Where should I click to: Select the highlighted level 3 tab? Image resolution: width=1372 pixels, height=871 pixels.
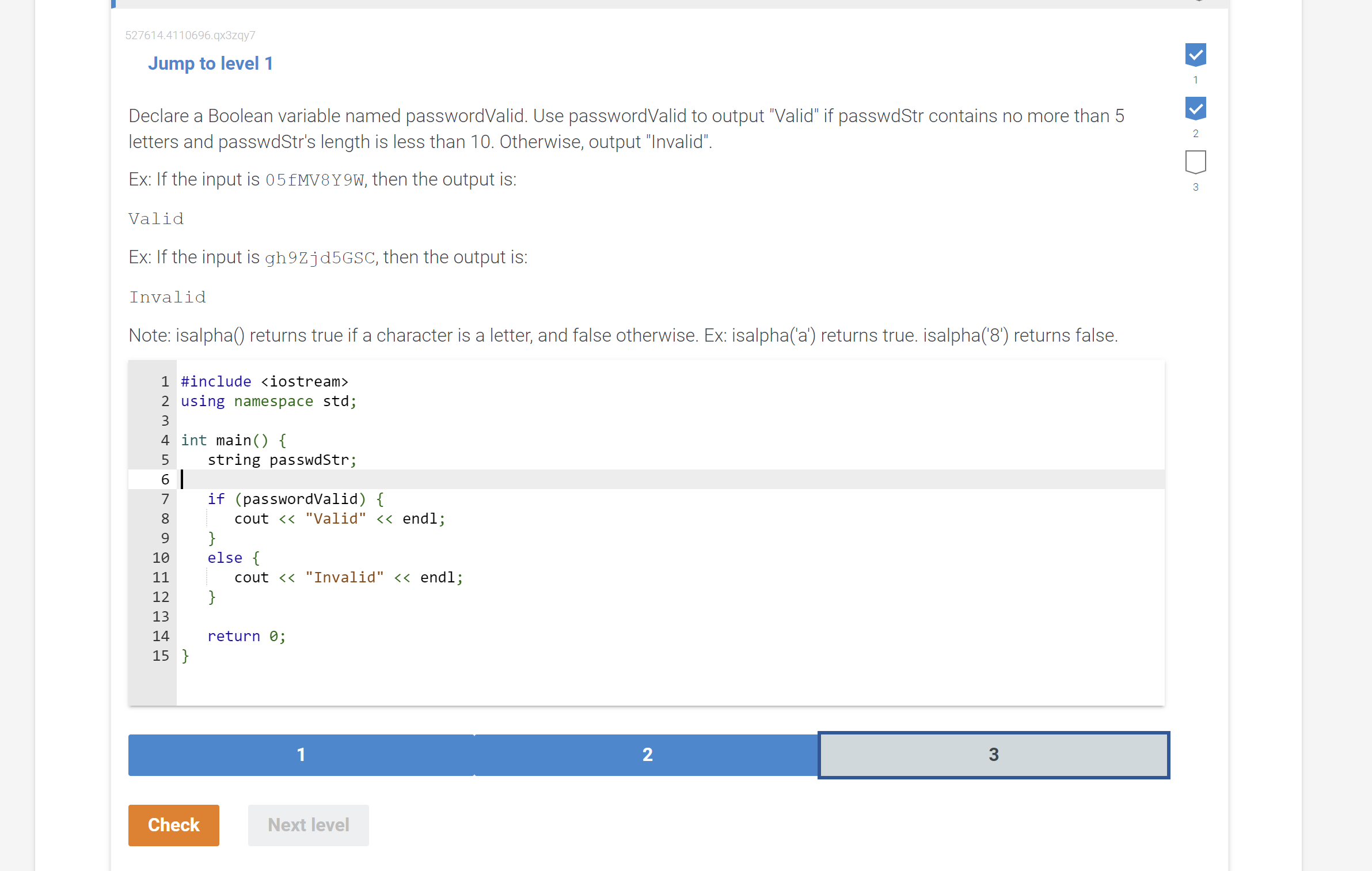[x=993, y=755]
